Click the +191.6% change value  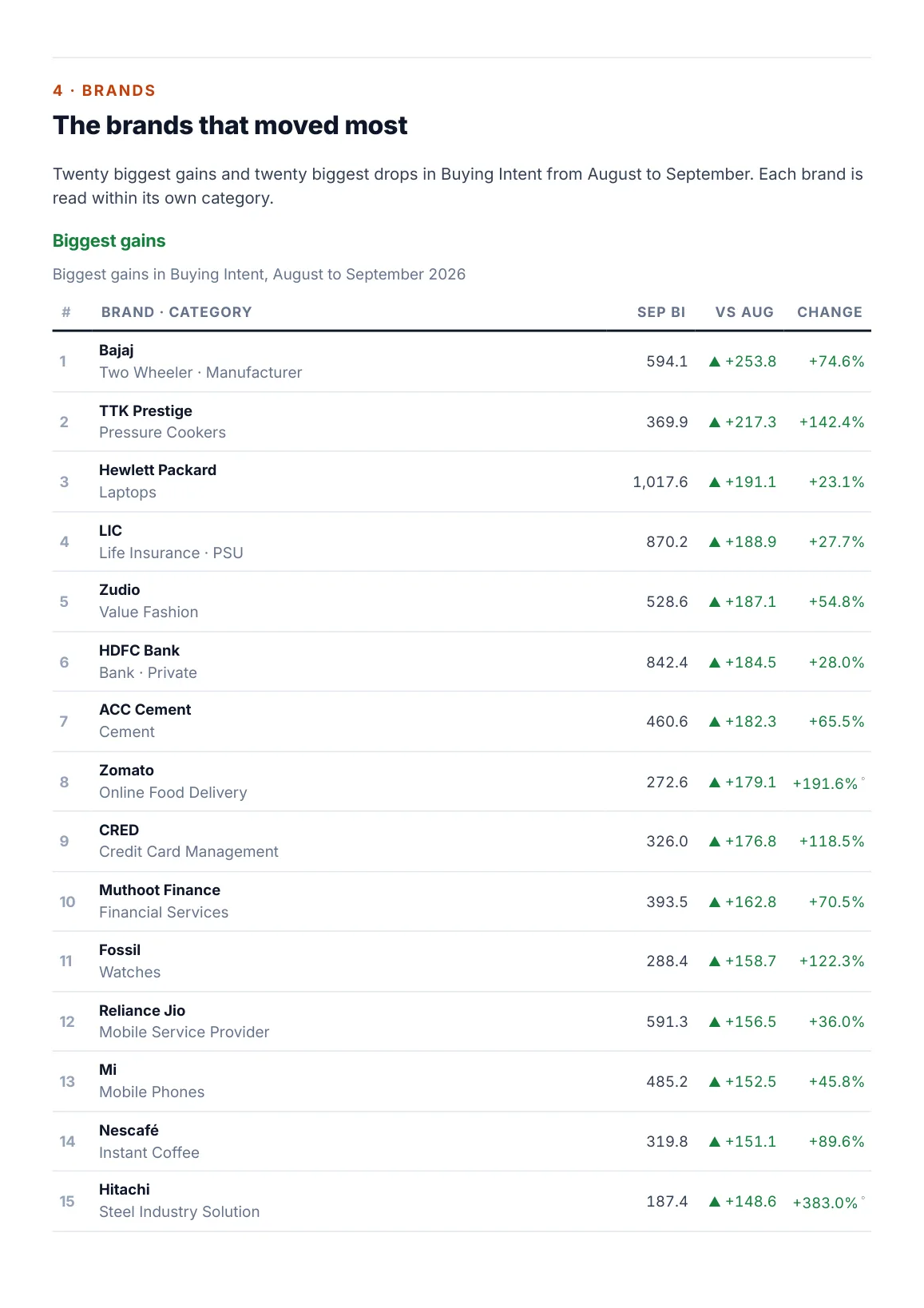pos(825,784)
